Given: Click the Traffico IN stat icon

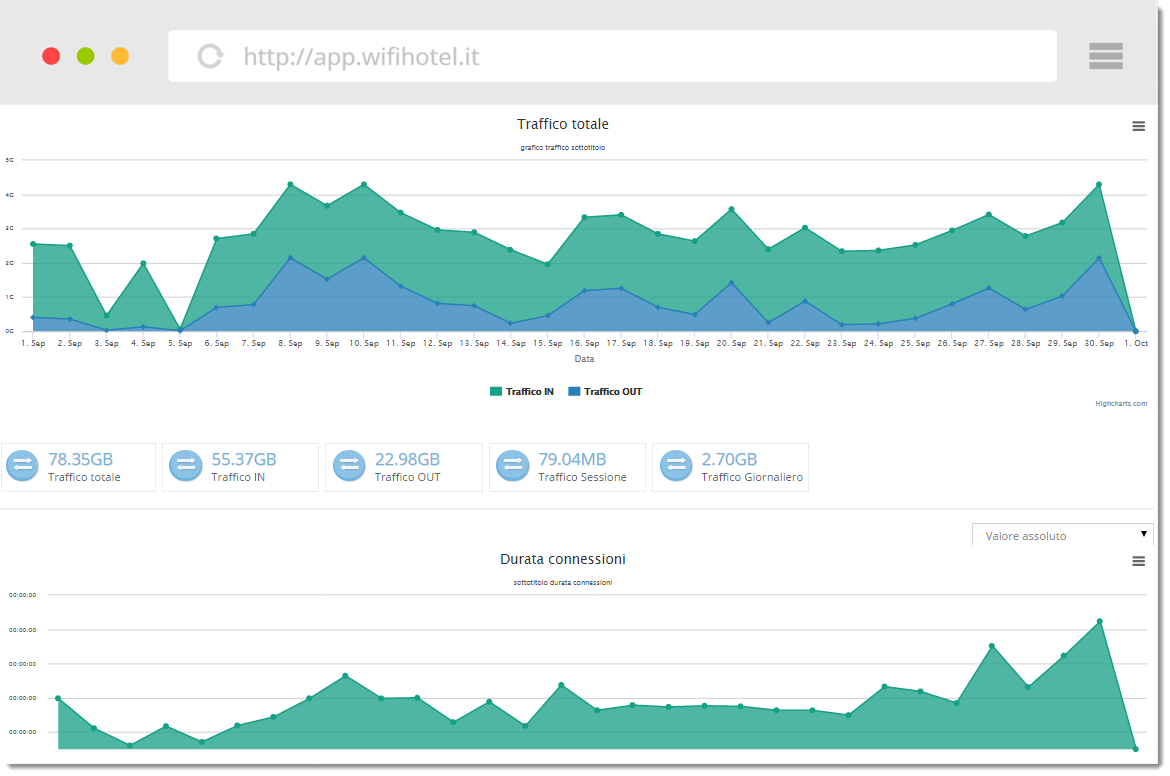Looking at the screenshot, I should (185, 466).
